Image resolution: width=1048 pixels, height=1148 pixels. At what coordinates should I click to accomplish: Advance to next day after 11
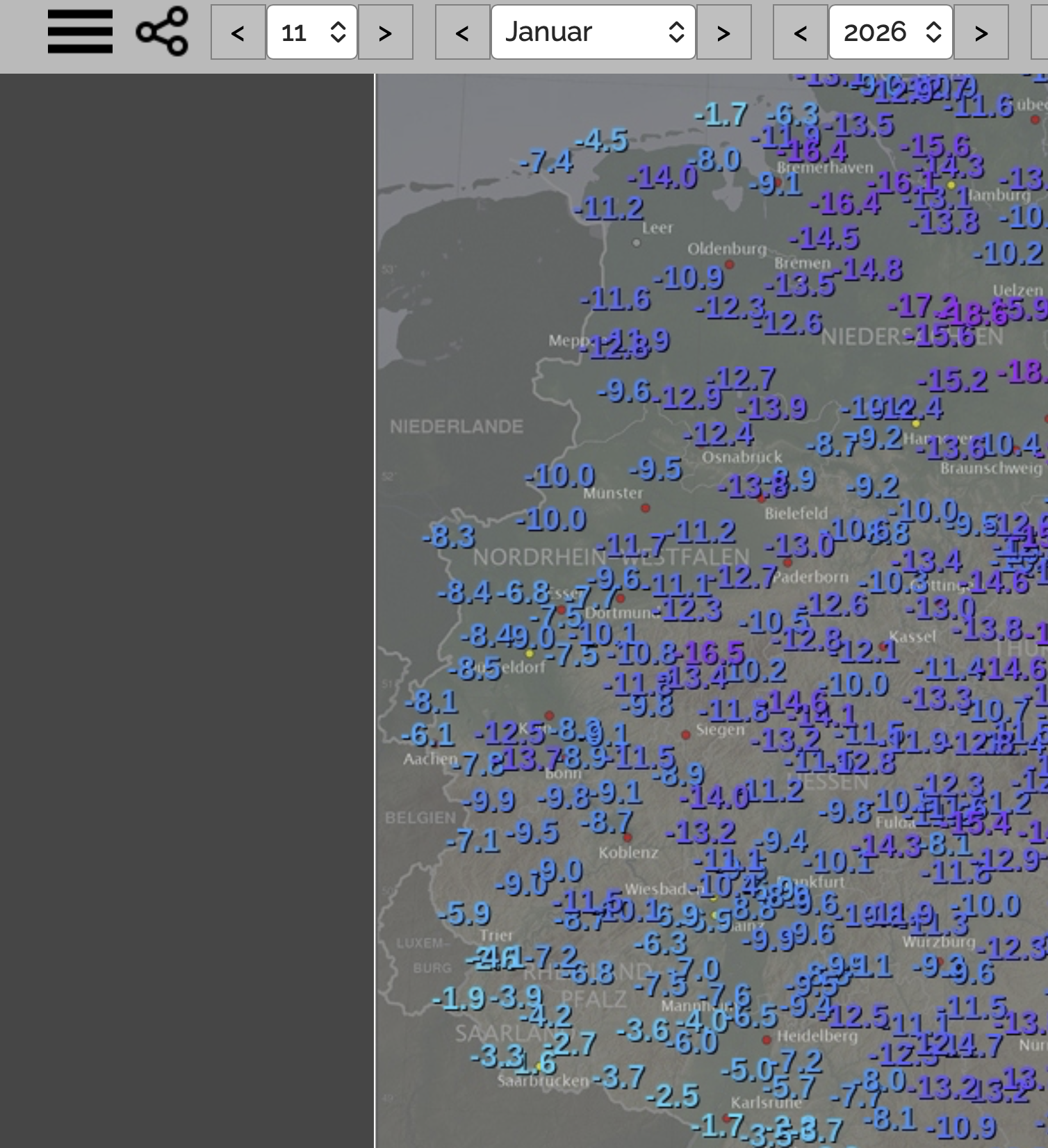(x=386, y=32)
